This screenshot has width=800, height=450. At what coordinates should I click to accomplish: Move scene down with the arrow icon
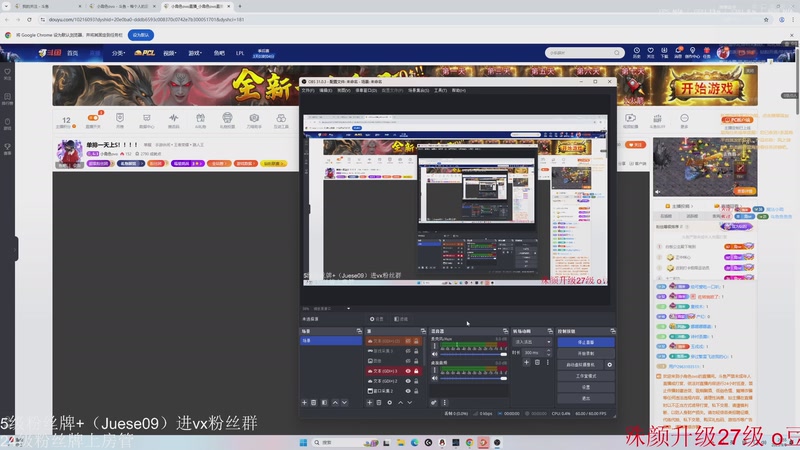pyautogui.click(x=345, y=403)
